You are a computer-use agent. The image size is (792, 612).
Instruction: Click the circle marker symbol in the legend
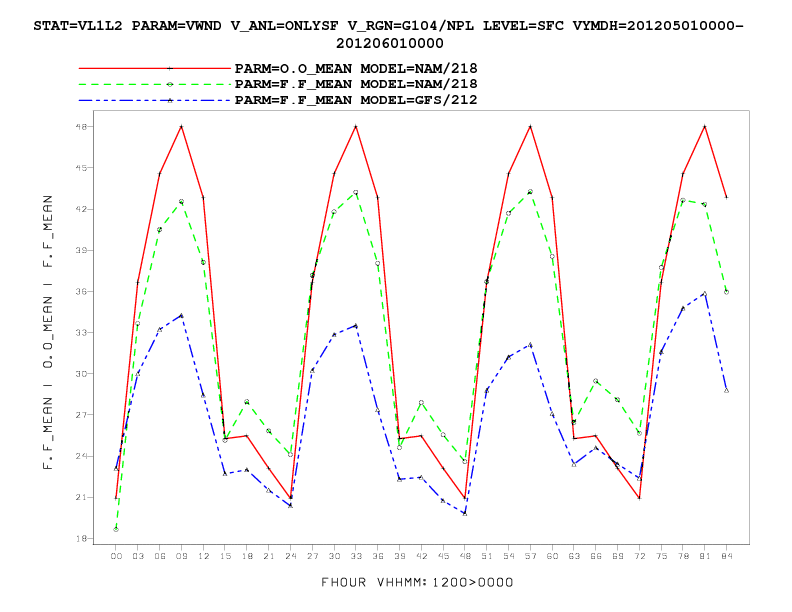pyautogui.click(x=170, y=84)
